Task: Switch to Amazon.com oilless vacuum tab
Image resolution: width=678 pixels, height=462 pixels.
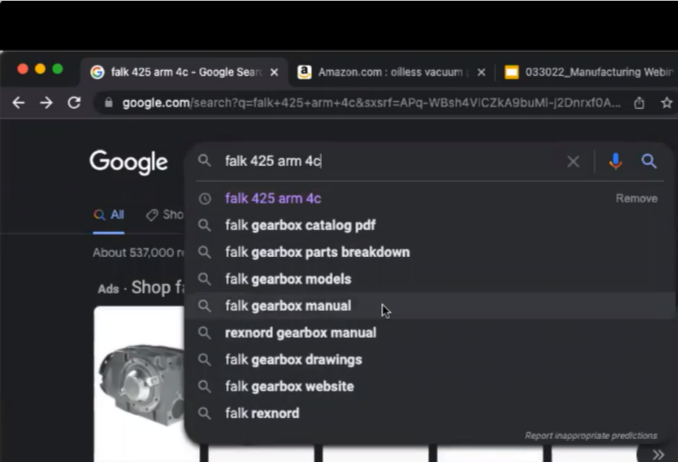Action: tap(391, 72)
